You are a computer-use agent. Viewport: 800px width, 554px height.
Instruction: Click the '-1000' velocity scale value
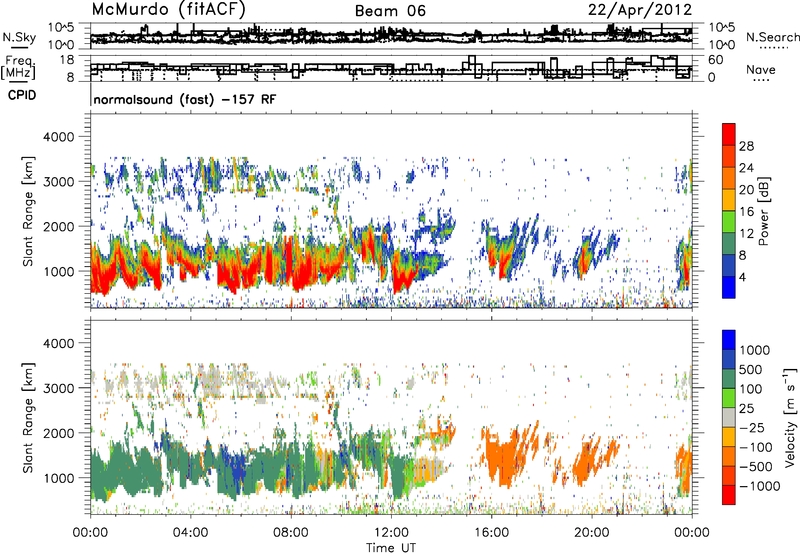pyautogui.click(x=759, y=486)
